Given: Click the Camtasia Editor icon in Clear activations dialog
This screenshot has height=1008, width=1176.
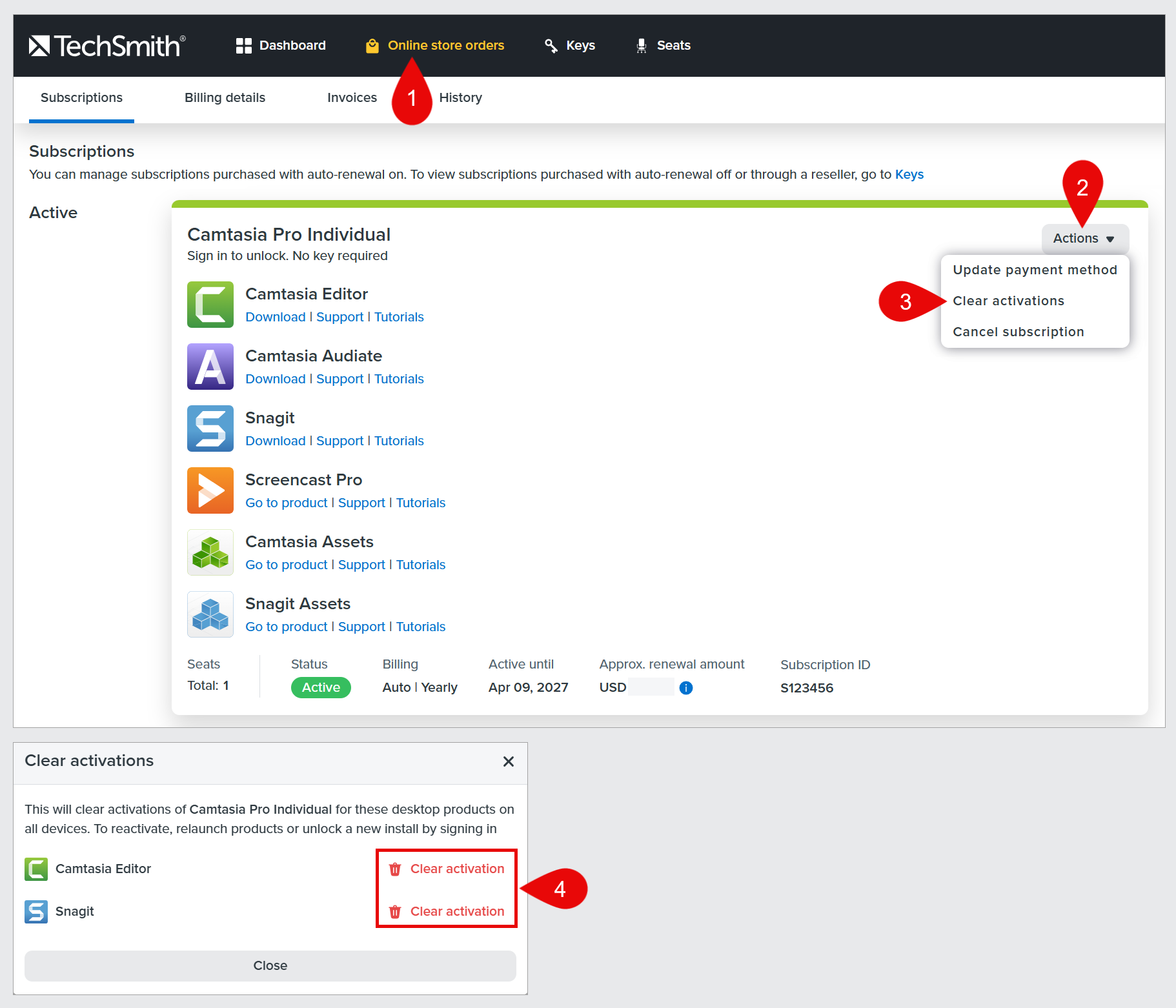Looking at the screenshot, I should point(36,869).
